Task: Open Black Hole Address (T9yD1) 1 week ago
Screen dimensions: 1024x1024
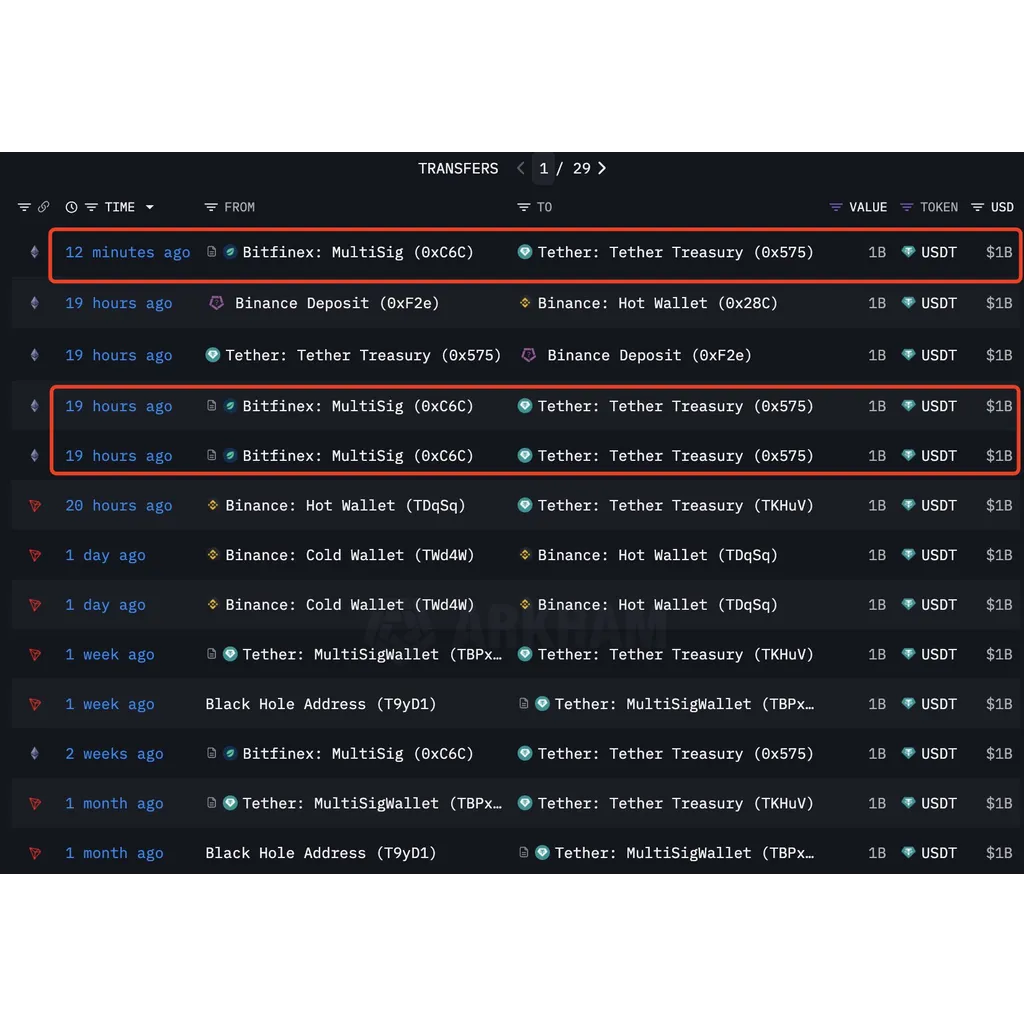Action: pos(321,704)
